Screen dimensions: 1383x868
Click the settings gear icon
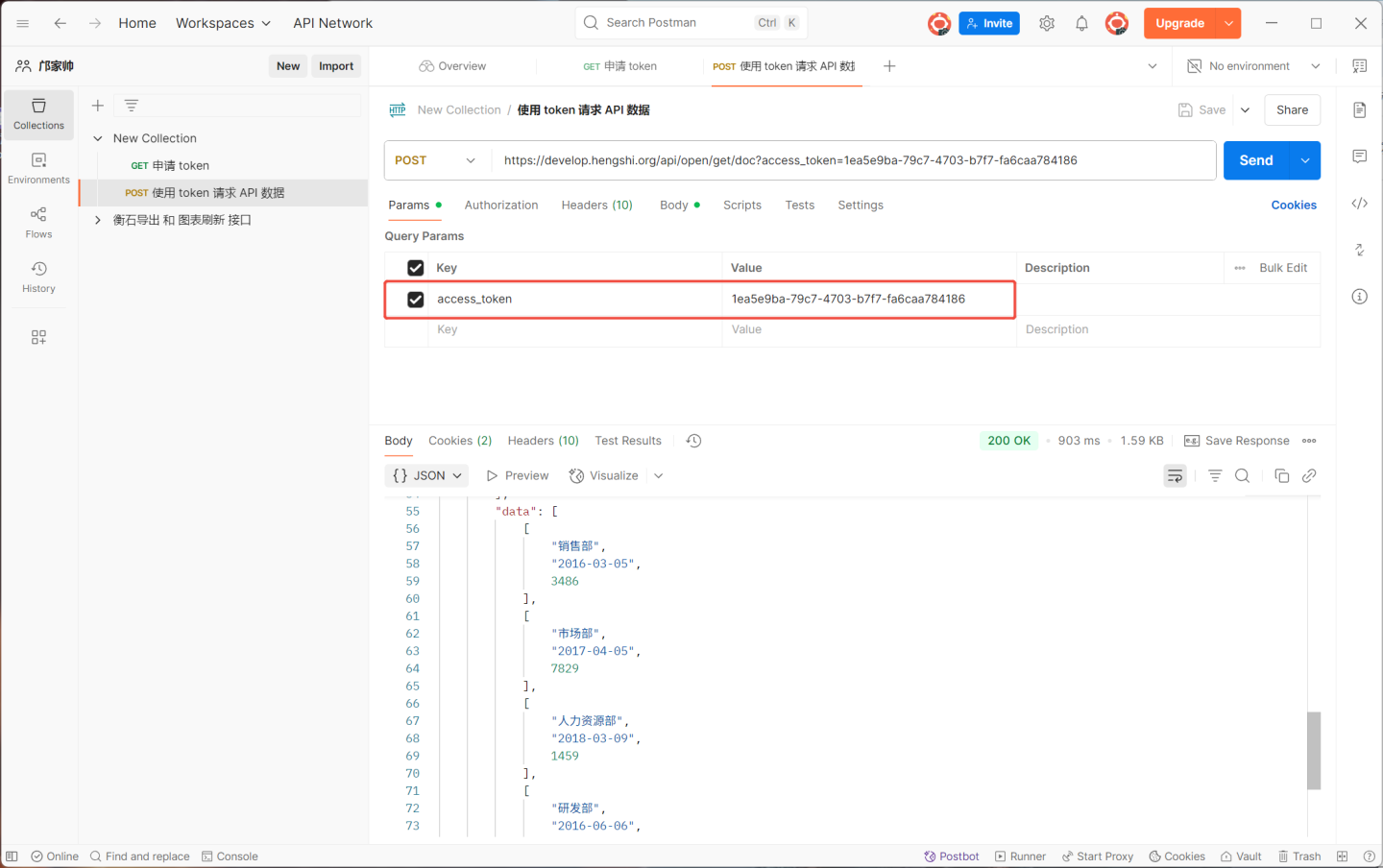point(1047,23)
